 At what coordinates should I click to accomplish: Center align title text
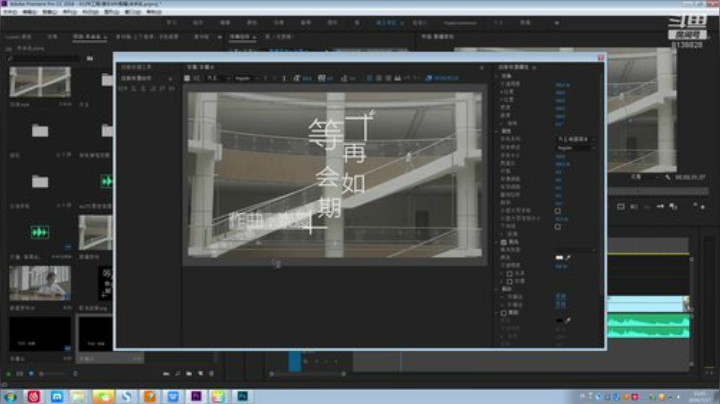coord(379,79)
